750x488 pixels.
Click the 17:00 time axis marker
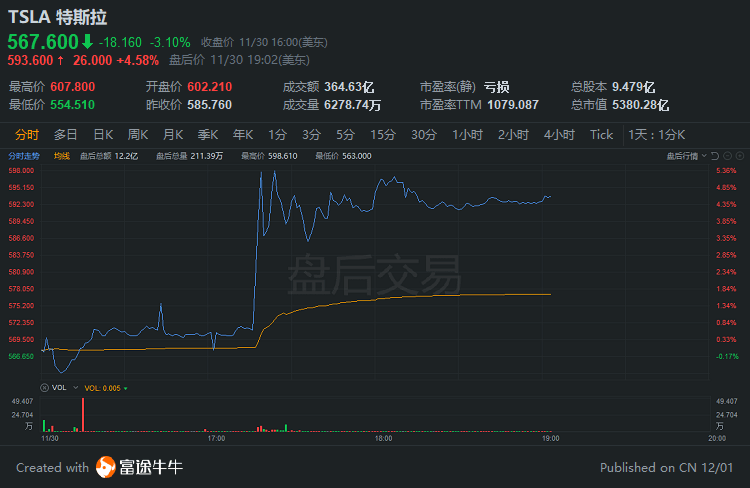(x=216, y=438)
